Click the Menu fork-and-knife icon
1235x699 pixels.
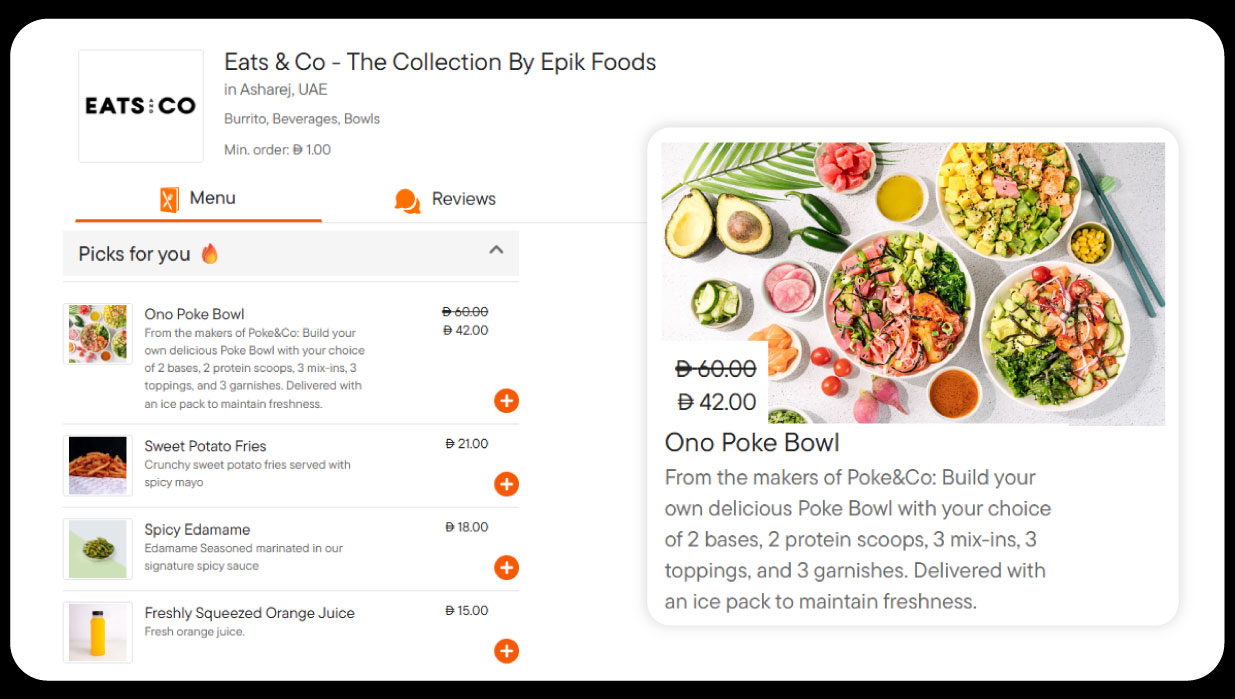pos(169,199)
